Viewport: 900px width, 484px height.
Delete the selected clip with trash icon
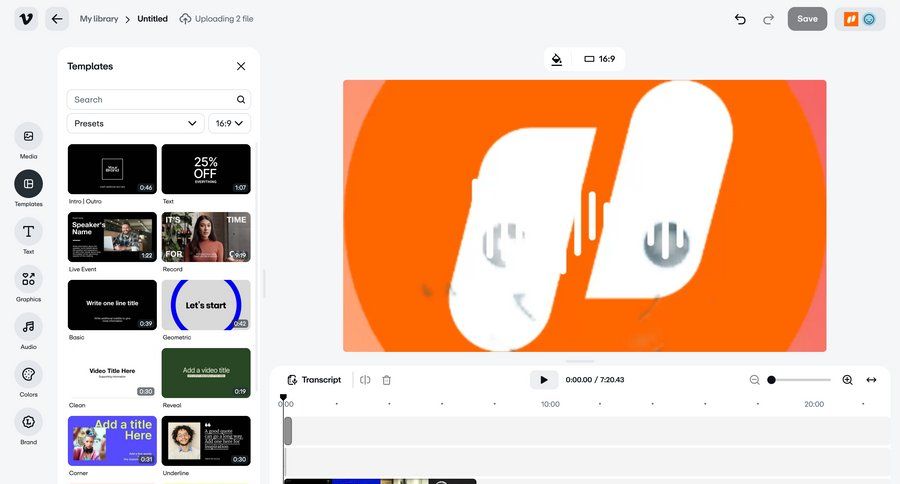tap(387, 380)
